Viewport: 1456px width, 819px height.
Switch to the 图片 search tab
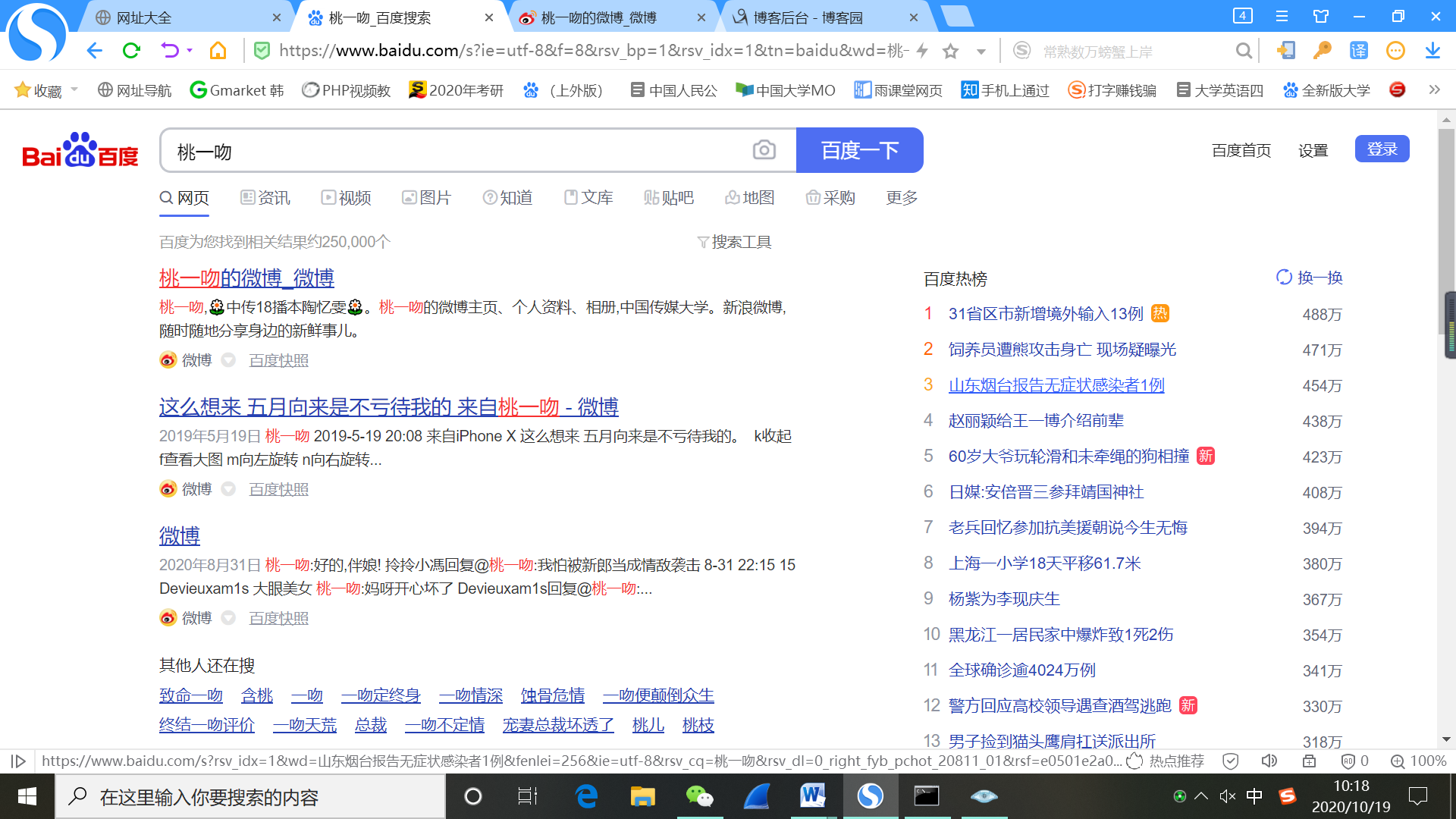coord(426,198)
